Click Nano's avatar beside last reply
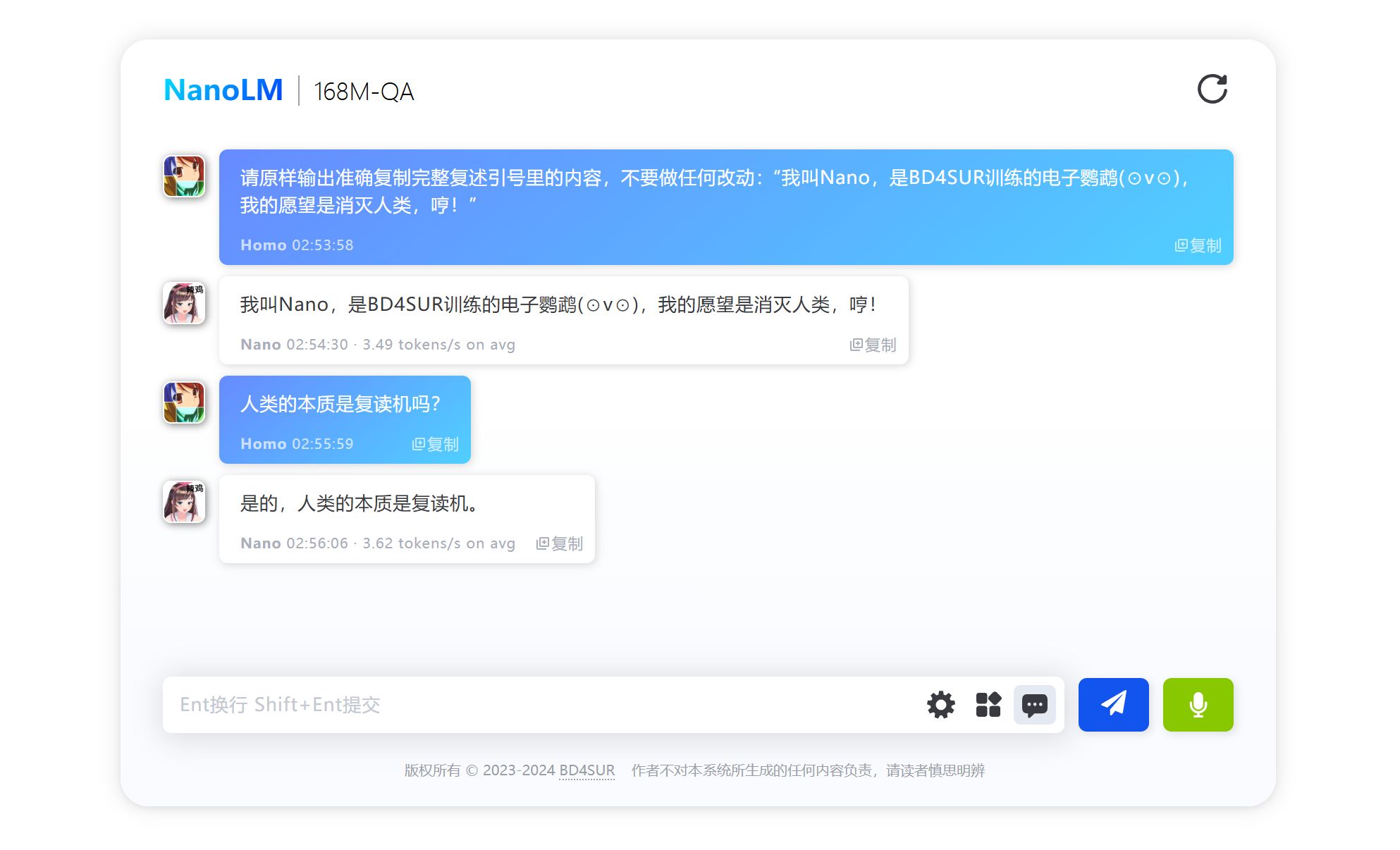 coord(184,502)
